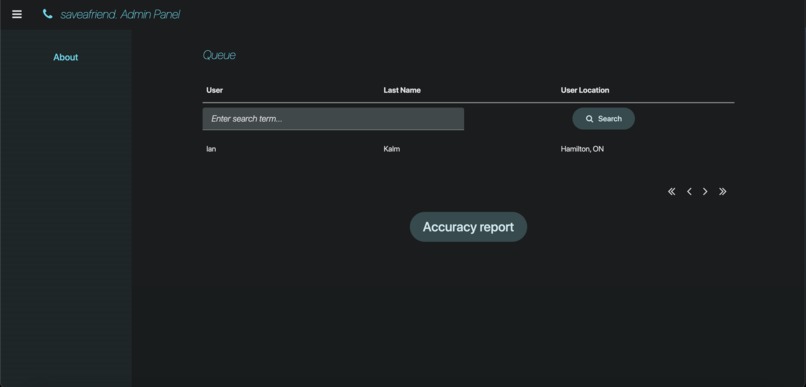Sort by User column header
Screen dimensions: 806x387
214,90
